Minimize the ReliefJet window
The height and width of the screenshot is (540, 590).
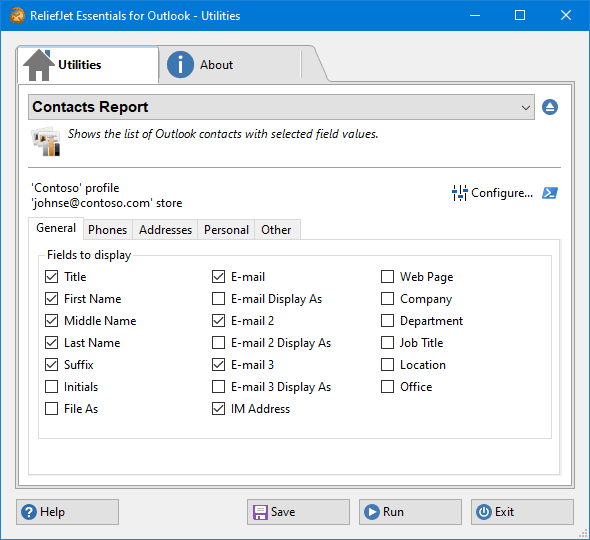475,15
